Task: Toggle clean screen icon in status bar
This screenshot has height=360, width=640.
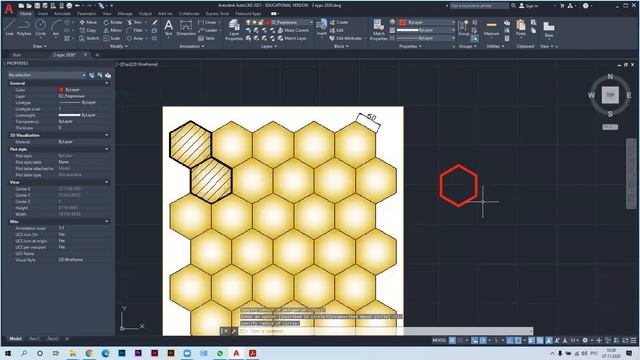Action: (x=625, y=340)
